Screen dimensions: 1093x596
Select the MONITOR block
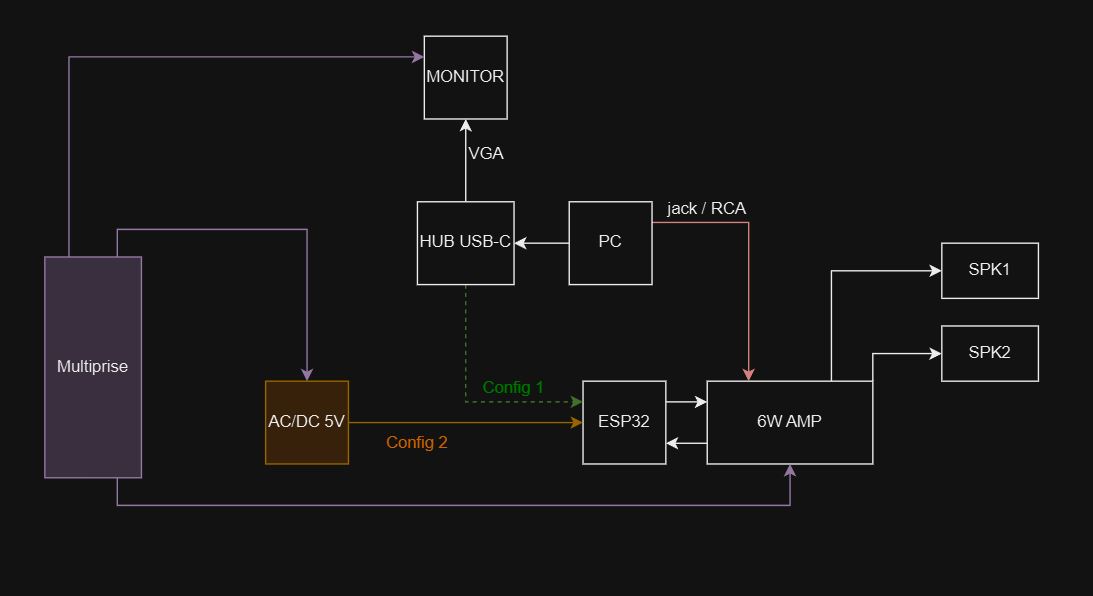(x=465, y=77)
